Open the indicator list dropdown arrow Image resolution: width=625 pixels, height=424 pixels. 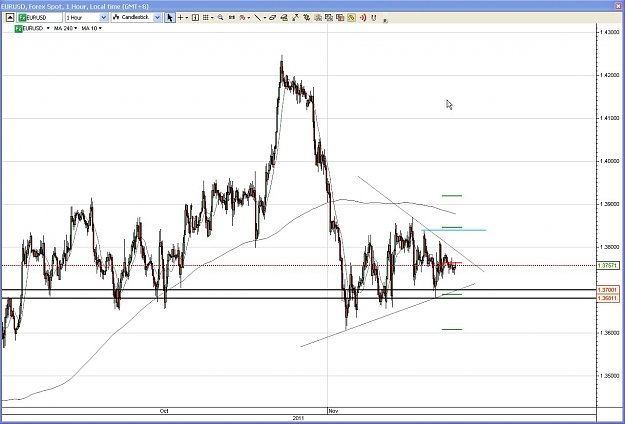[249, 18]
